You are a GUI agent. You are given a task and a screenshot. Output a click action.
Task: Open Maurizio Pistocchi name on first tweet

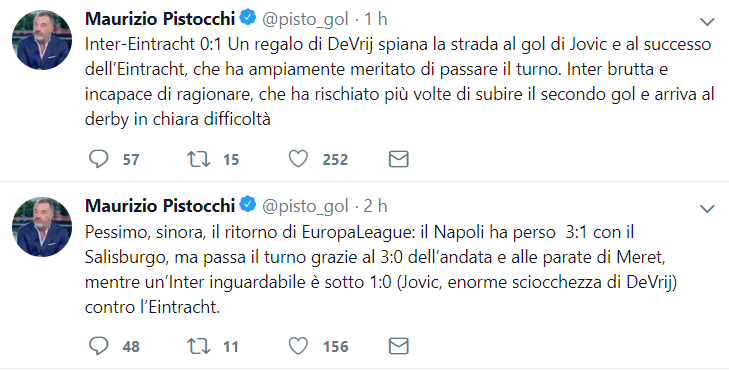[160, 19]
